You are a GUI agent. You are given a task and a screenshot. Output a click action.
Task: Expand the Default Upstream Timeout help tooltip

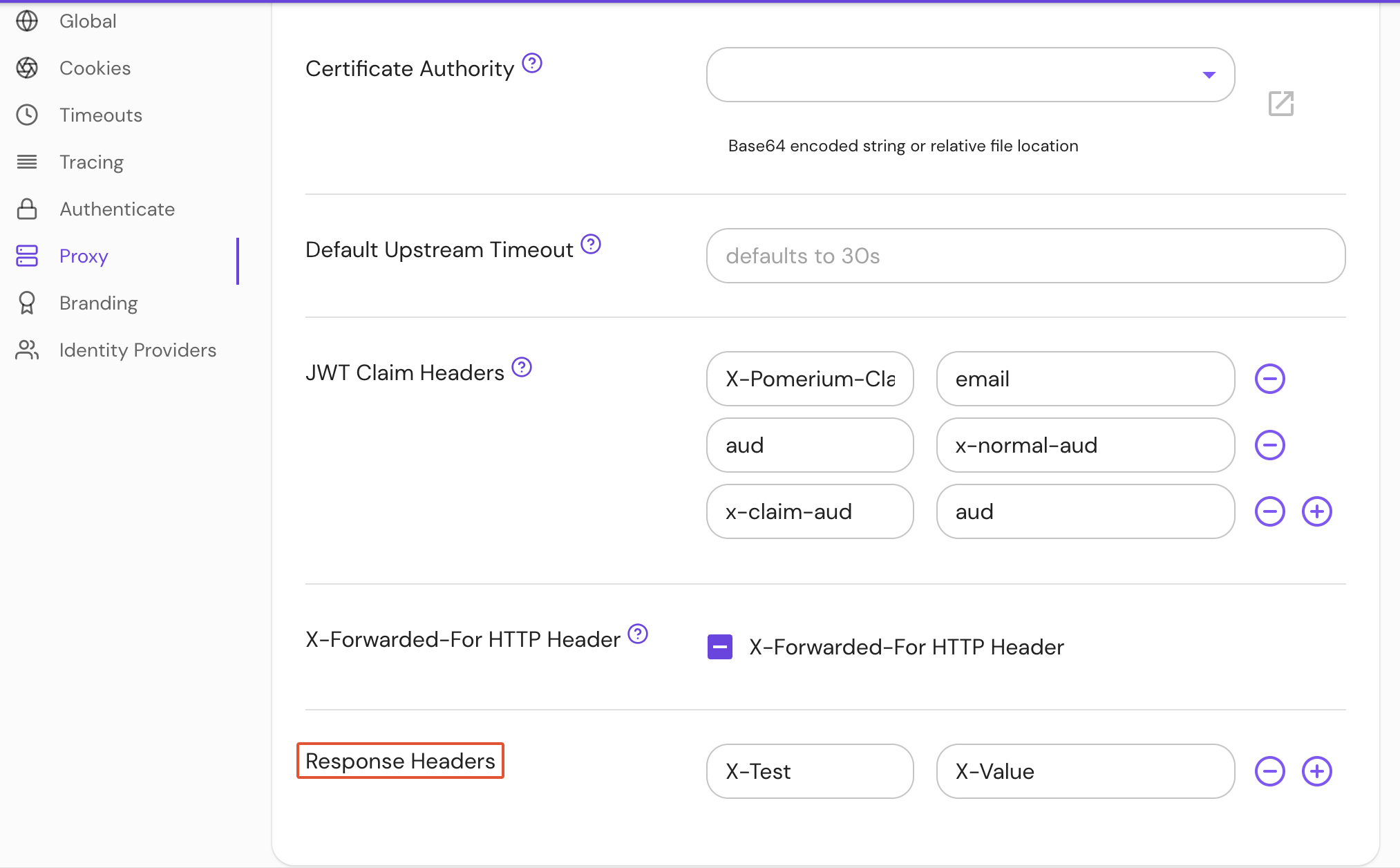[x=591, y=244]
